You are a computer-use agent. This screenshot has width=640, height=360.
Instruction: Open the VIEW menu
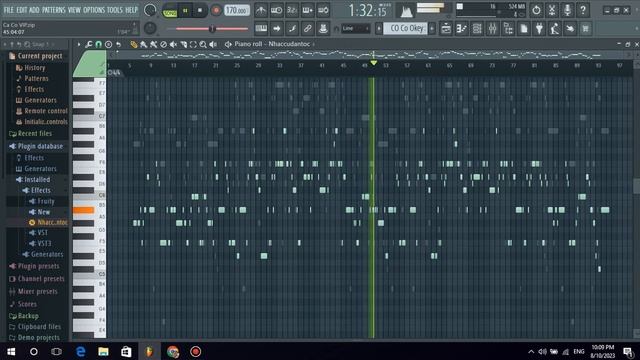click(x=74, y=10)
